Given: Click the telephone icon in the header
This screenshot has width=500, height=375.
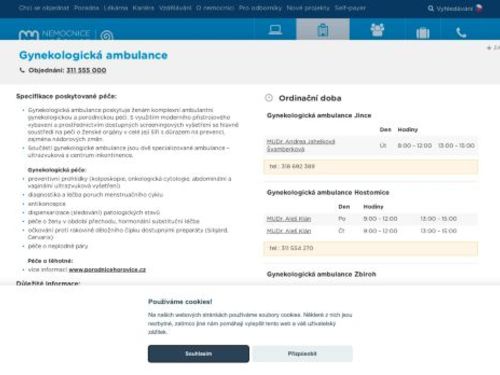Looking at the screenshot, I should pyautogui.click(x=461, y=32).
